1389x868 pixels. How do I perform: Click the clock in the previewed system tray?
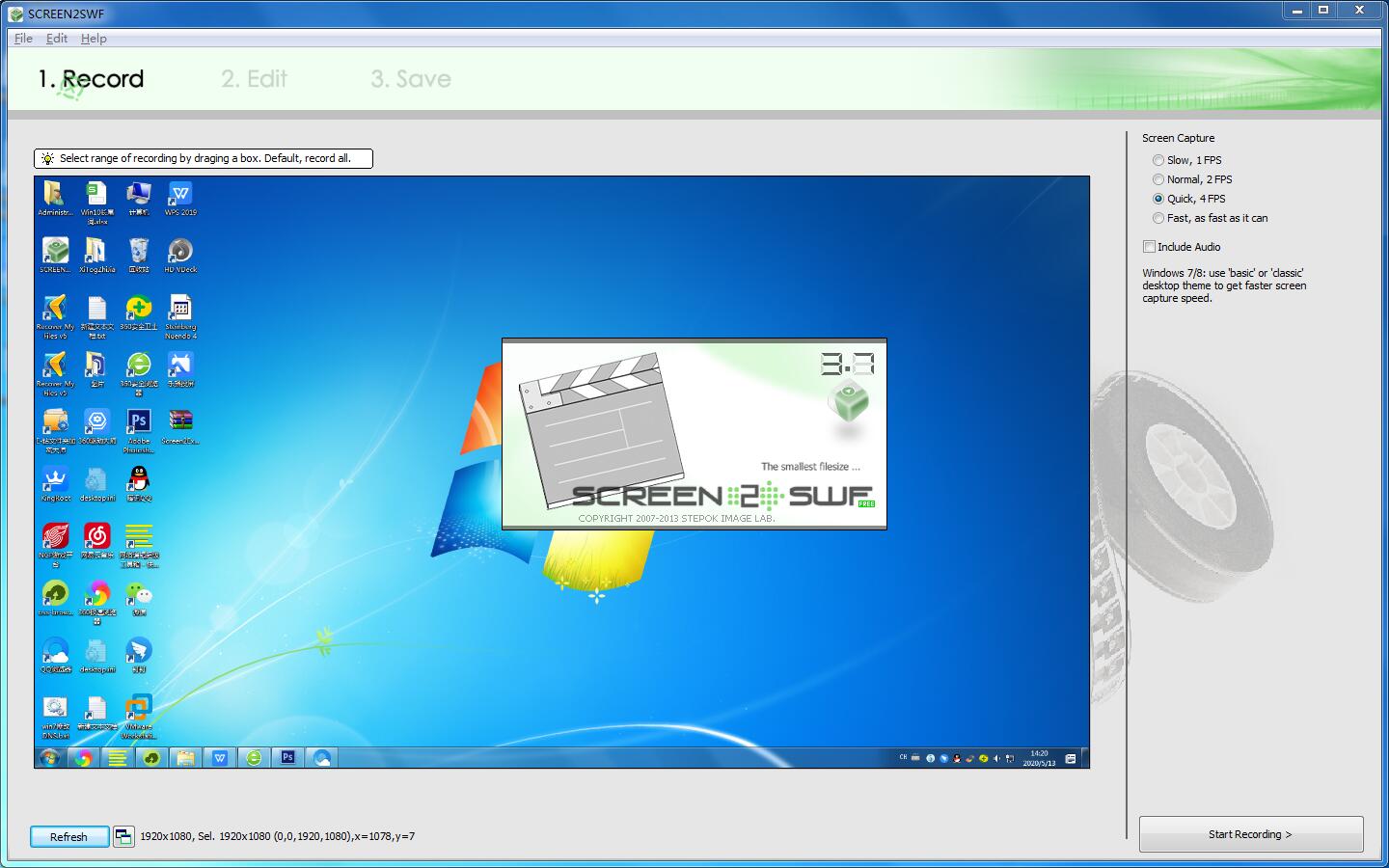tap(1040, 758)
